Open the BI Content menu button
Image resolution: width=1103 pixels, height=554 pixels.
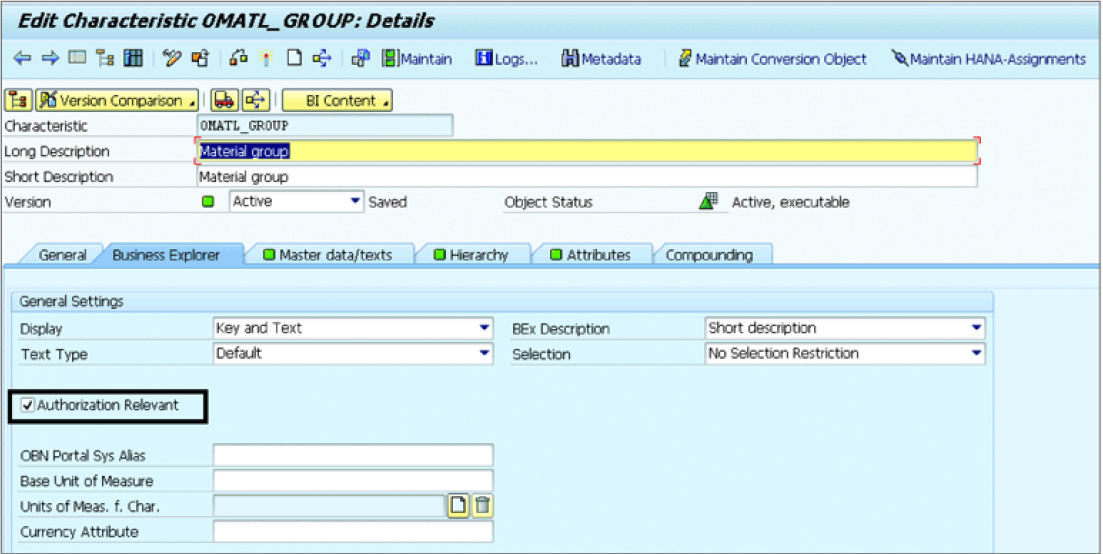coord(337,100)
